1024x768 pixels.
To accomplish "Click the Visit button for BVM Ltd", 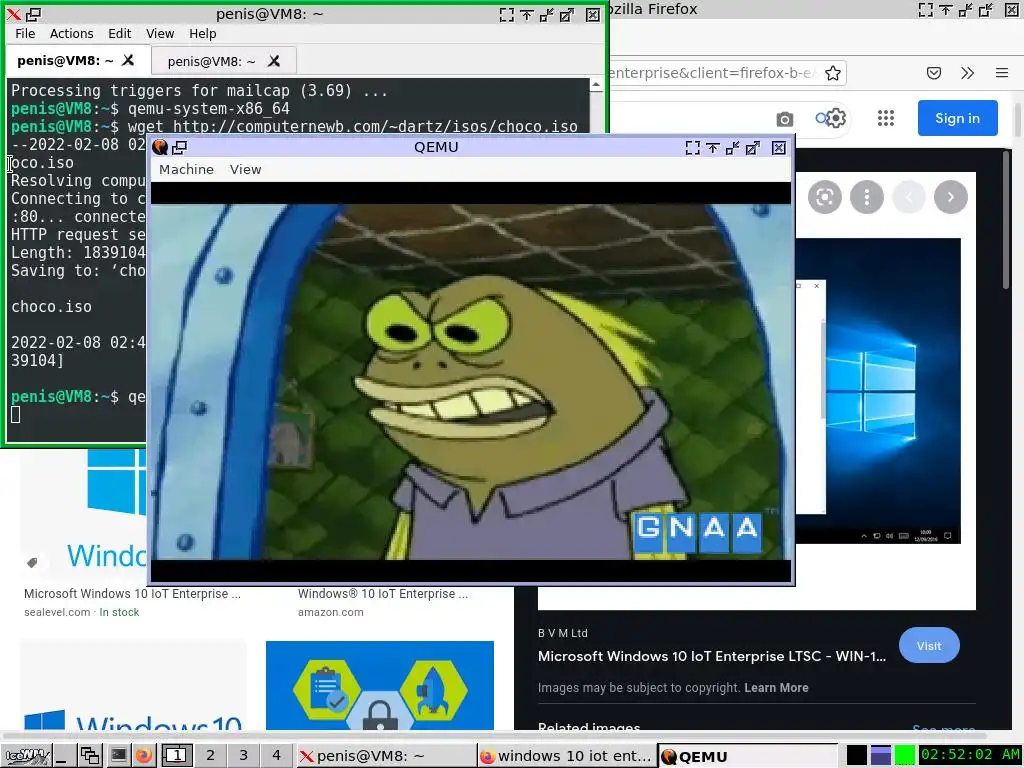I will coord(929,646).
